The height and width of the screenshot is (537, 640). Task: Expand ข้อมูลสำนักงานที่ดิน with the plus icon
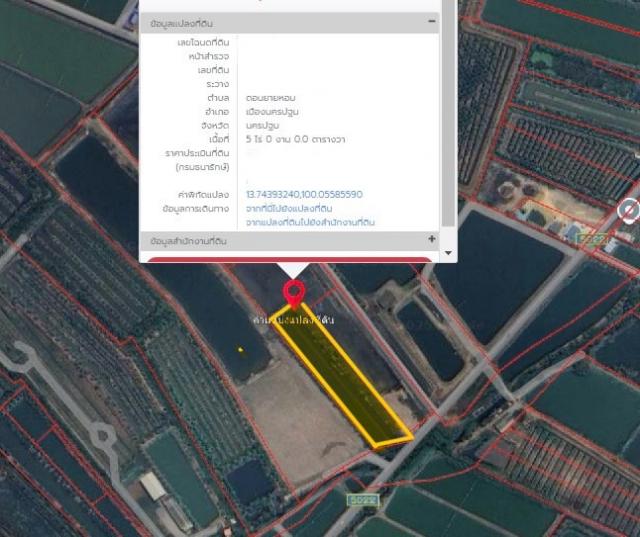coord(431,240)
